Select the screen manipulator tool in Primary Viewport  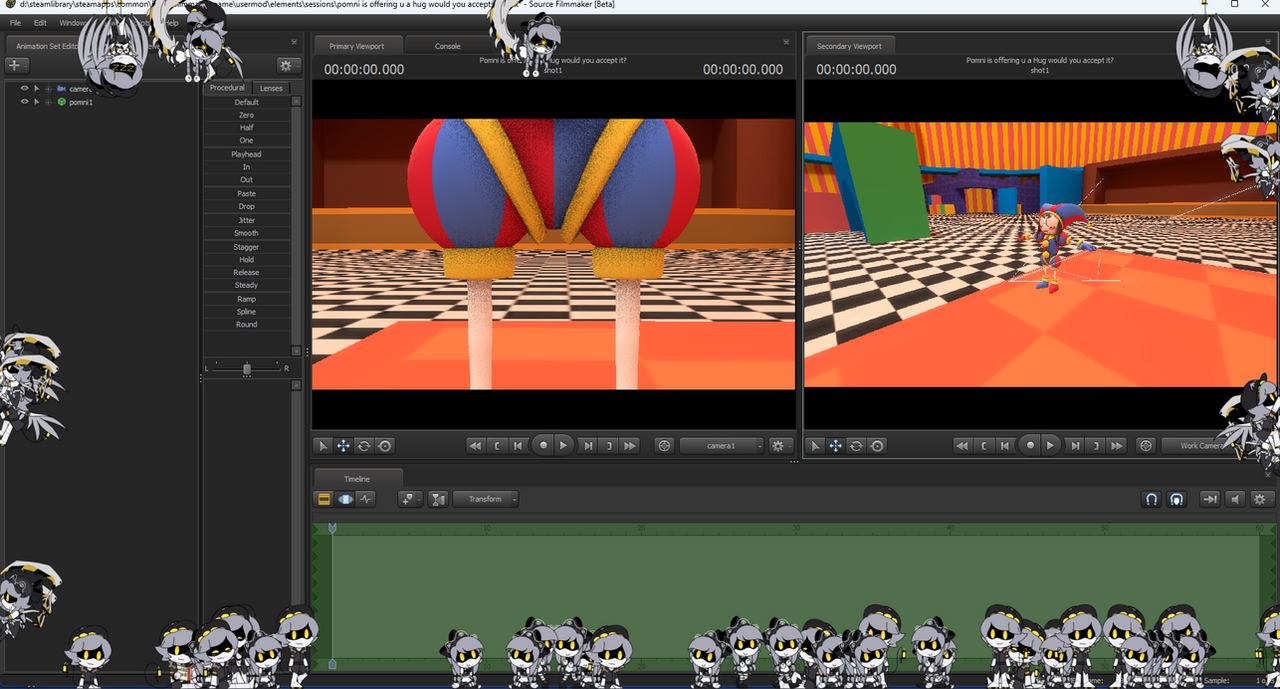[385, 446]
